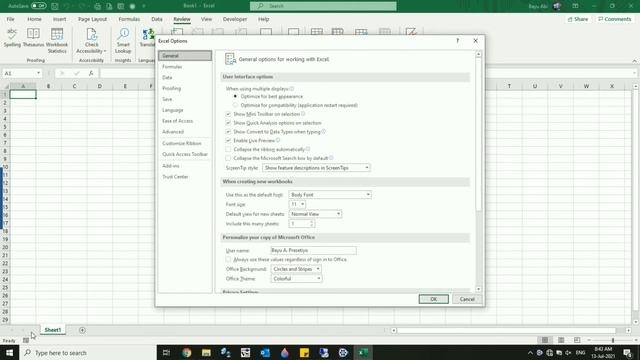
Task: Open Sticky Notes from the taskbar
Action: [304, 353]
